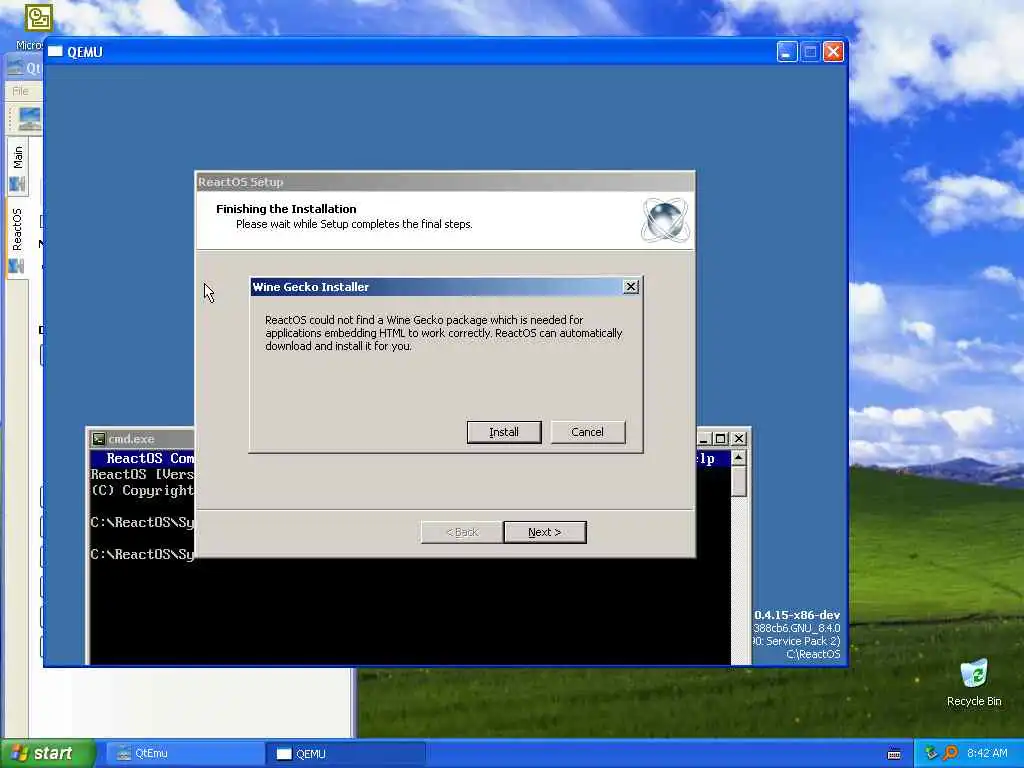Click Install in the Wine Gecko Installer
The width and height of the screenshot is (1024, 768).
[x=504, y=432]
